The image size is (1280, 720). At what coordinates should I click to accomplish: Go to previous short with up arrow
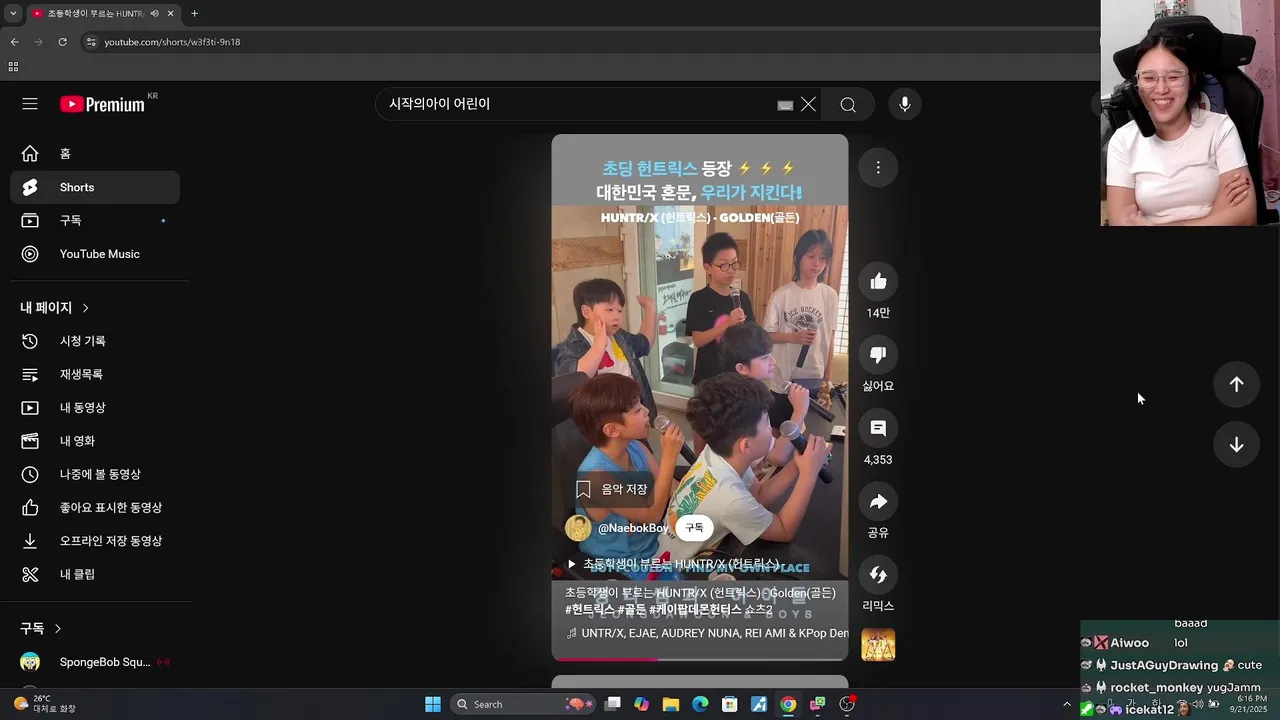coord(1236,384)
